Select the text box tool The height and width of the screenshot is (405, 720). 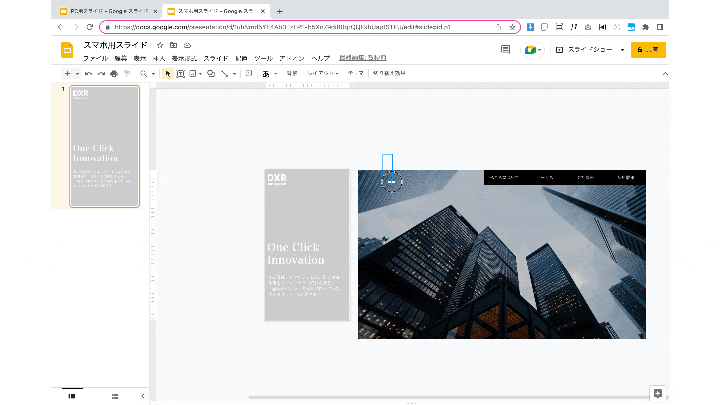(180, 74)
